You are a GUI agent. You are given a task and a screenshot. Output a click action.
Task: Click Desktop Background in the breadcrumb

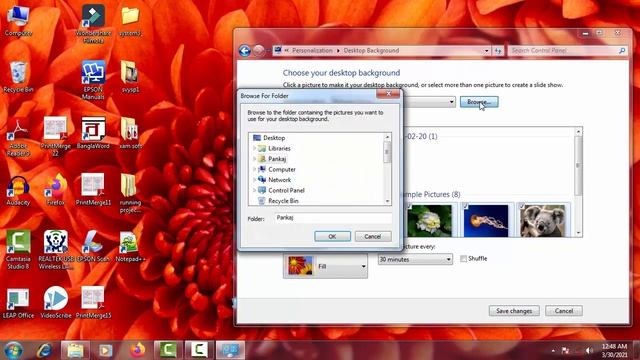tap(371, 51)
